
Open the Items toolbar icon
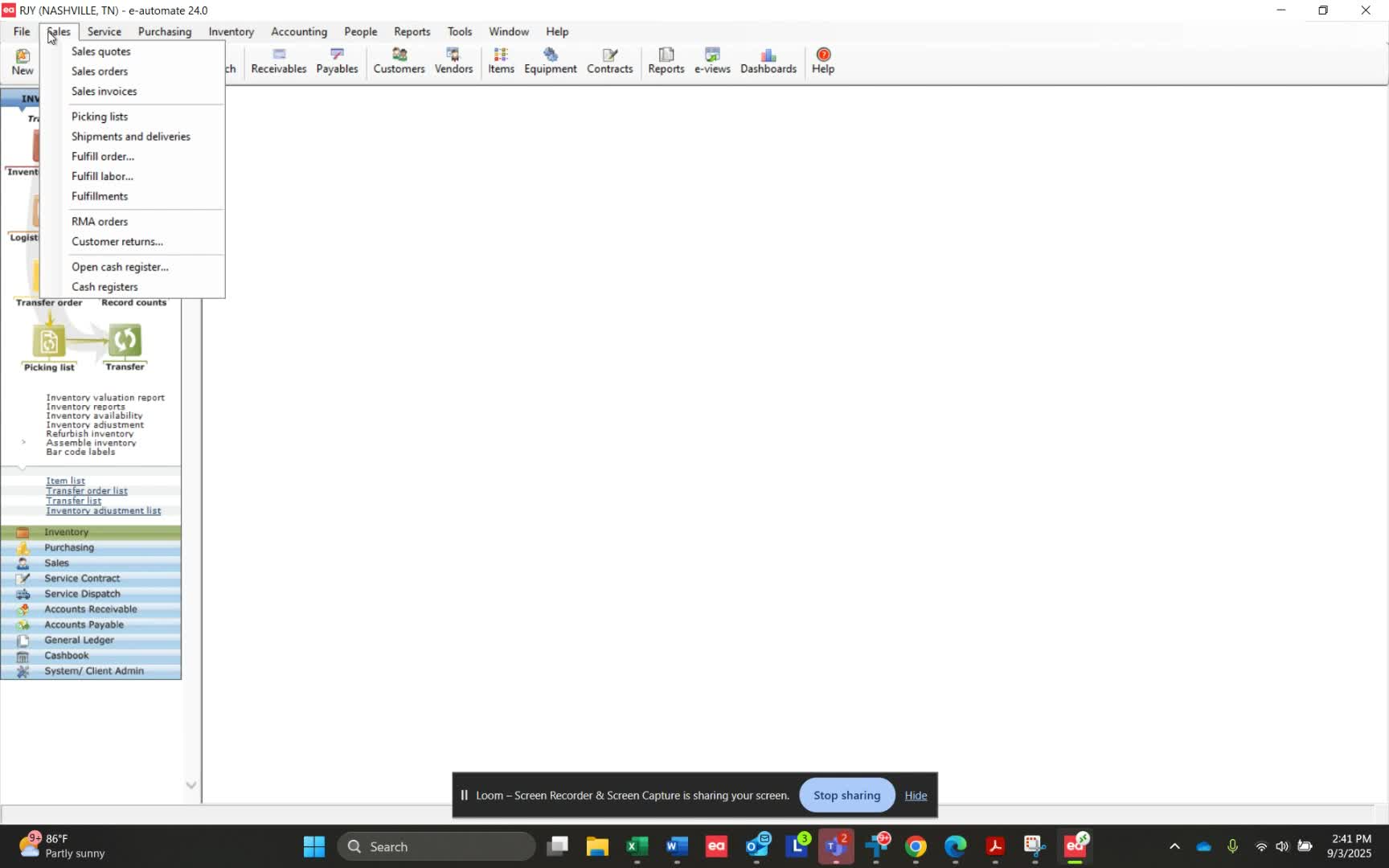pos(501,61)
